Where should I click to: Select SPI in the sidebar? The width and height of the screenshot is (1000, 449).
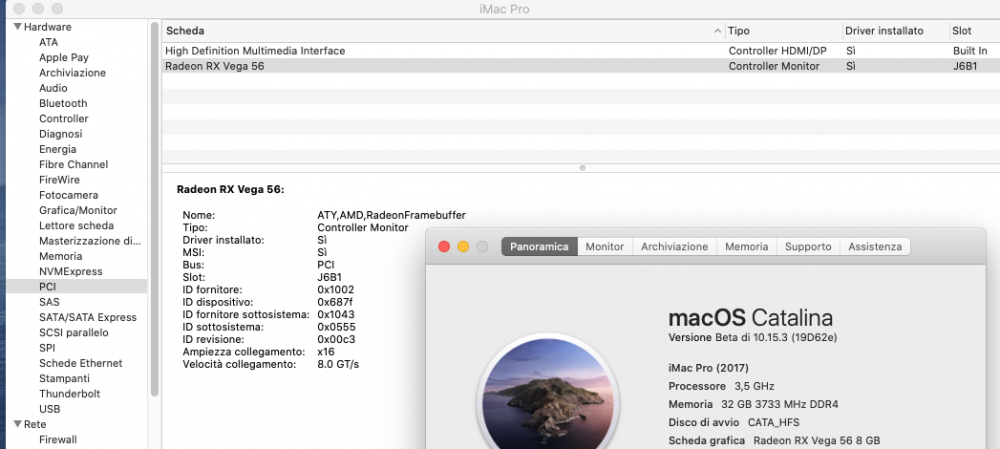pyautogui.click(x=47, y=348)
